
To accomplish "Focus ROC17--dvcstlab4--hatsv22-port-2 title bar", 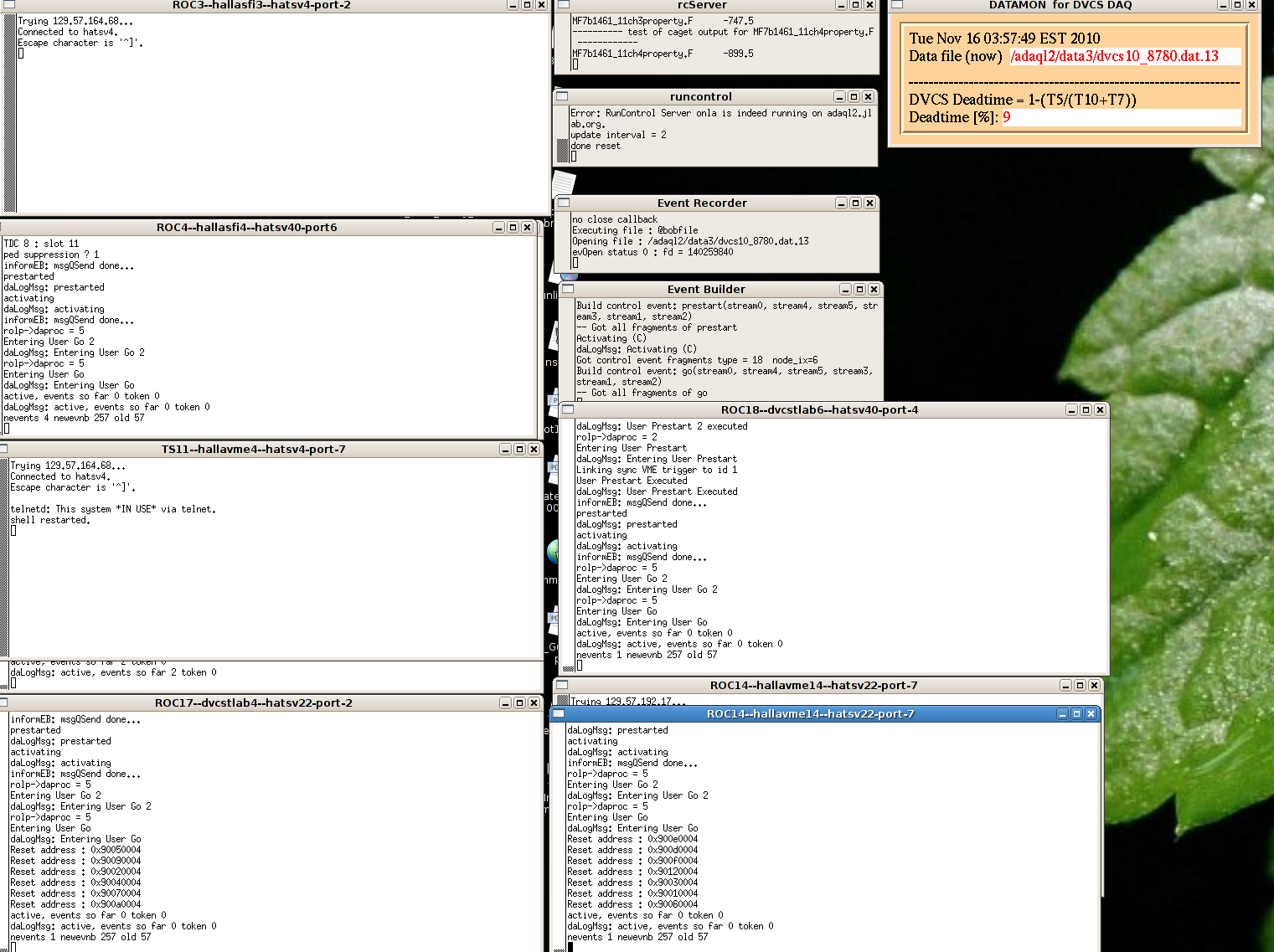I will point(253,702).
